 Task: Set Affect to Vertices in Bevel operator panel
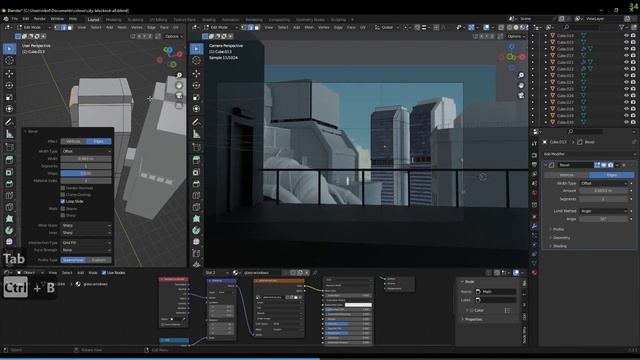[x=73, y=141]
